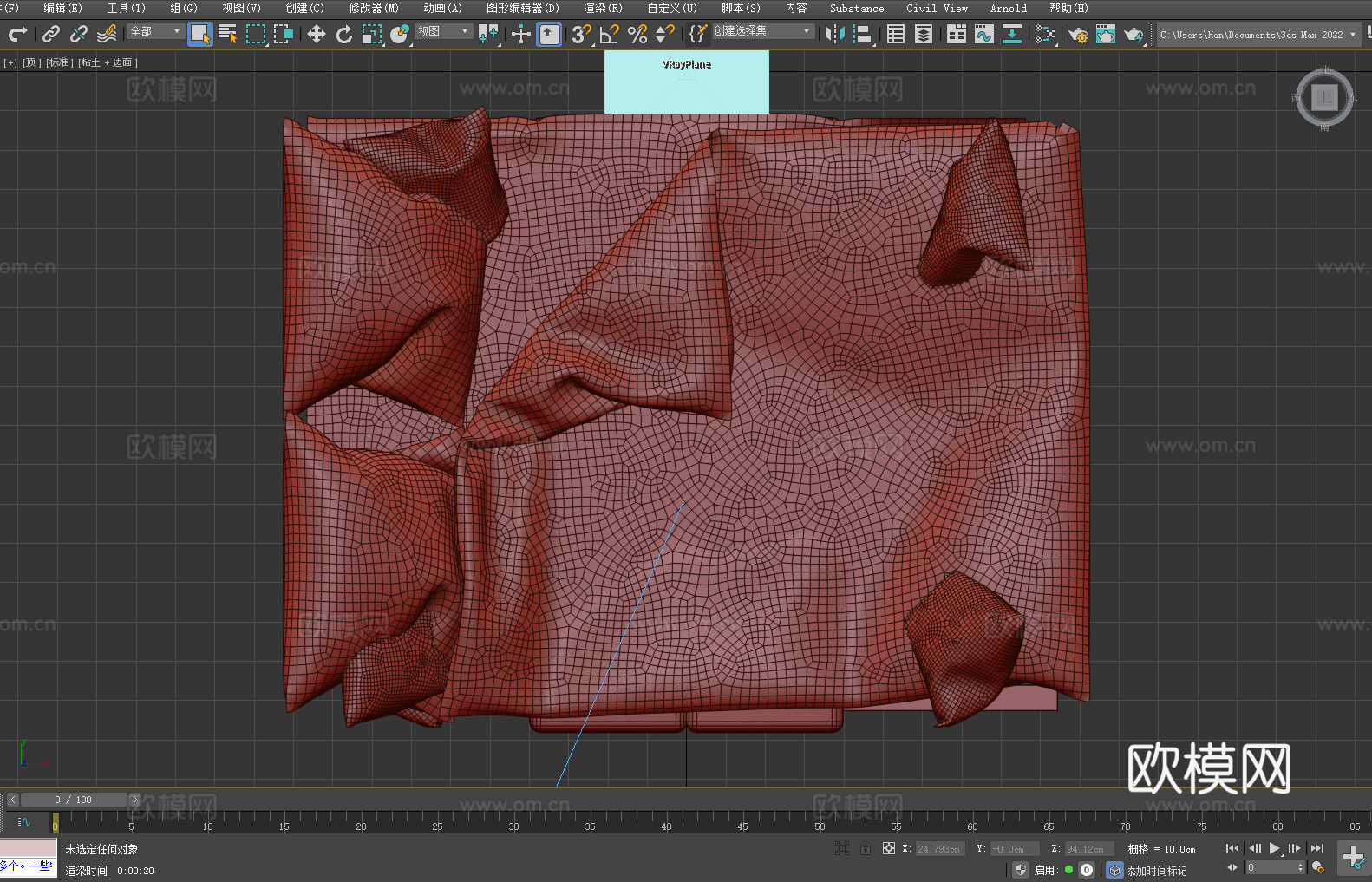Open Render Setup teapot with gear
1372x882 pixels.
tap(1078, 34)
